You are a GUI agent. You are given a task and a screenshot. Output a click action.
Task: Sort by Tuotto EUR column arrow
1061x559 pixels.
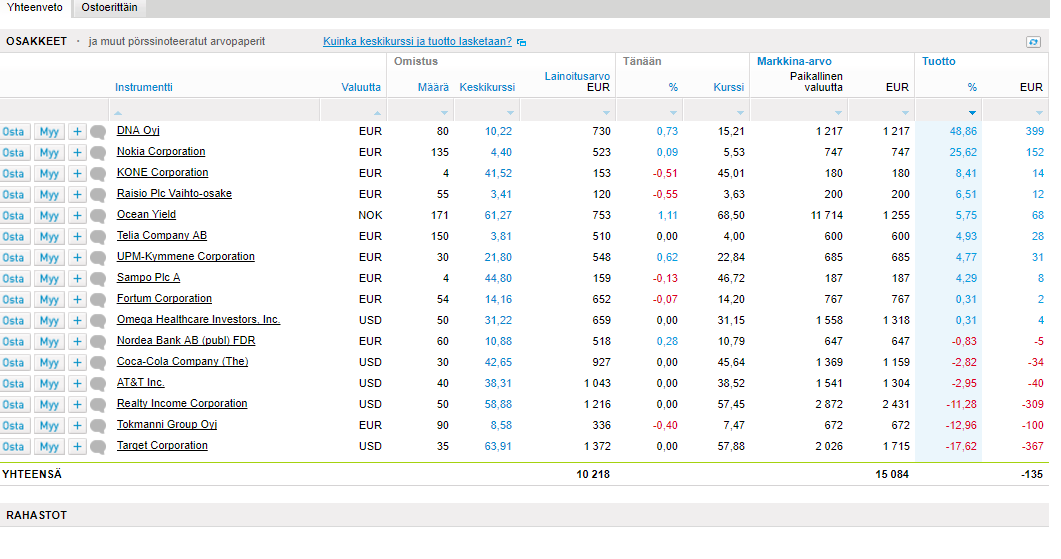tap(1039, 113)
